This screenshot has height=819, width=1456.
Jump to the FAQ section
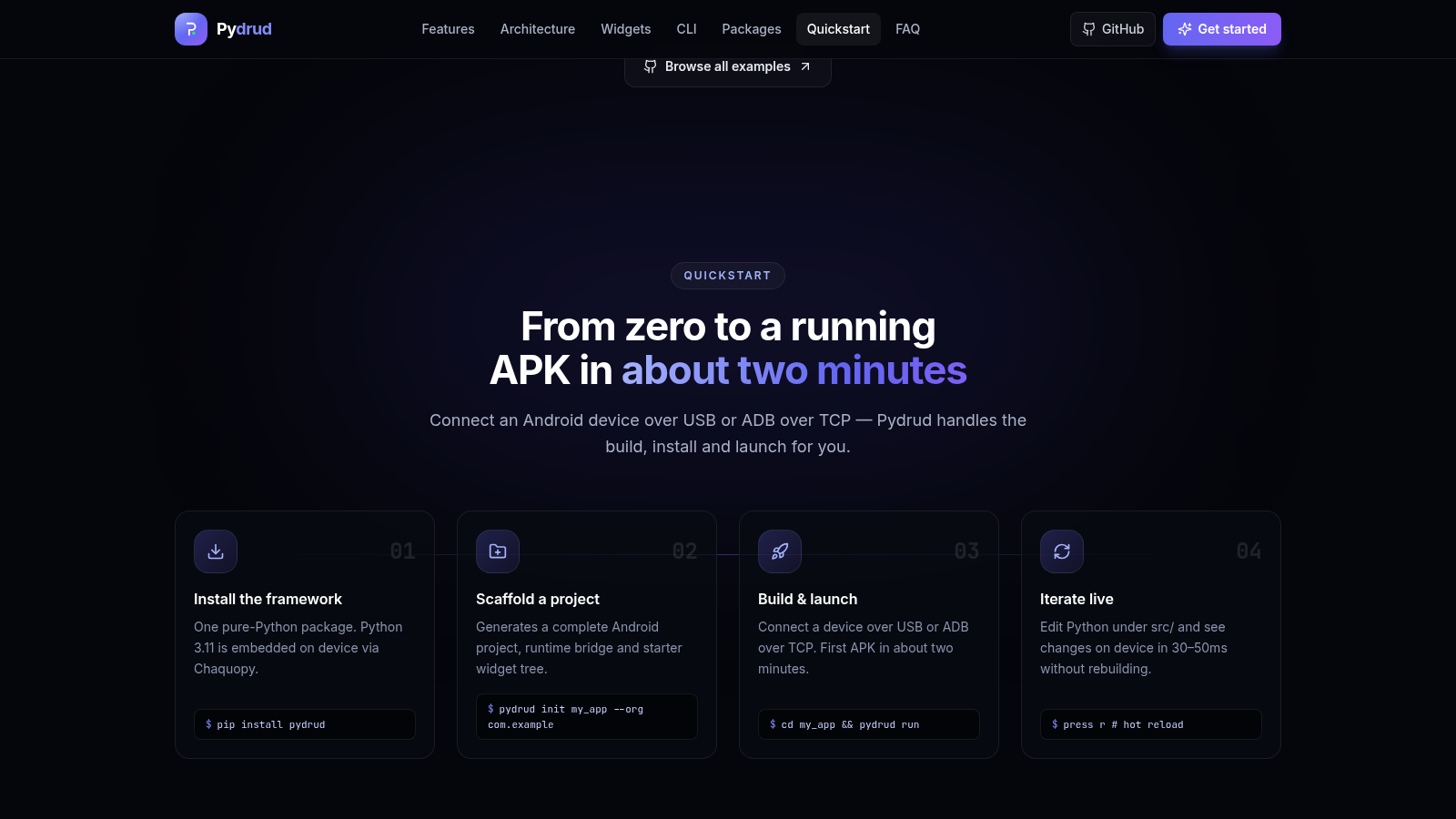(x=907, y=29)
